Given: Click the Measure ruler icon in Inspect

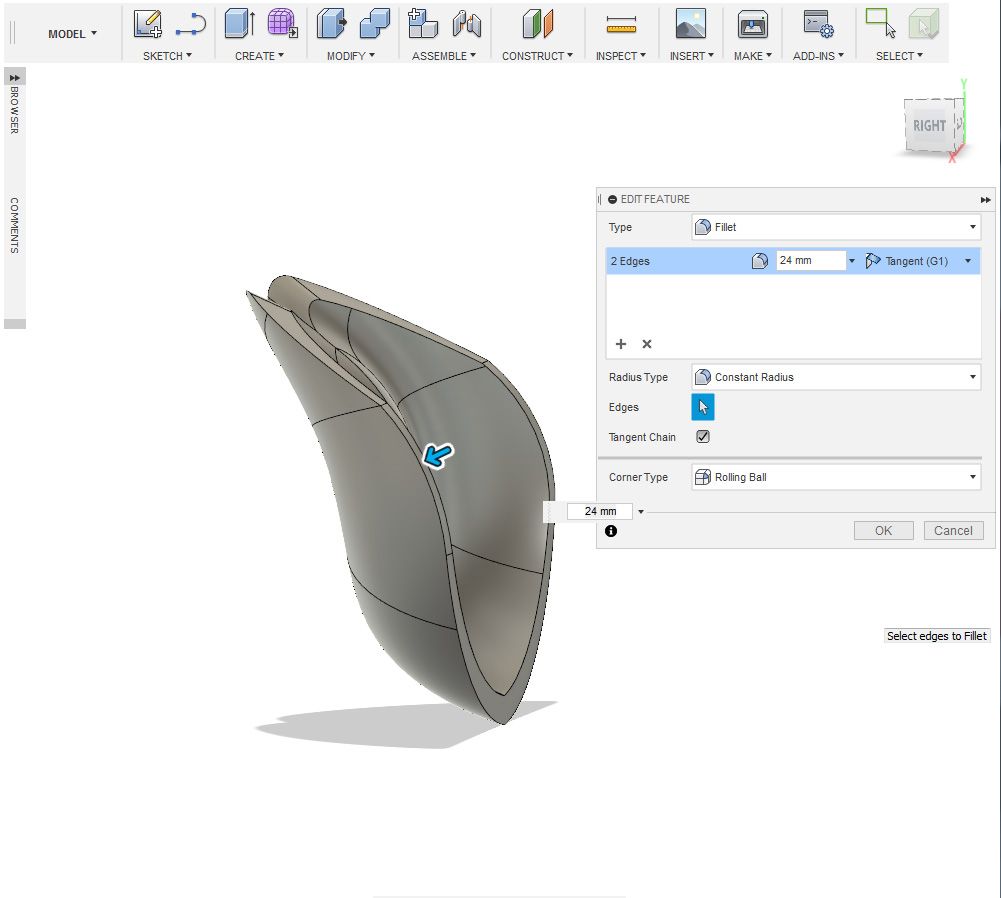Looking at the screenshot, I should pos(621,24).
